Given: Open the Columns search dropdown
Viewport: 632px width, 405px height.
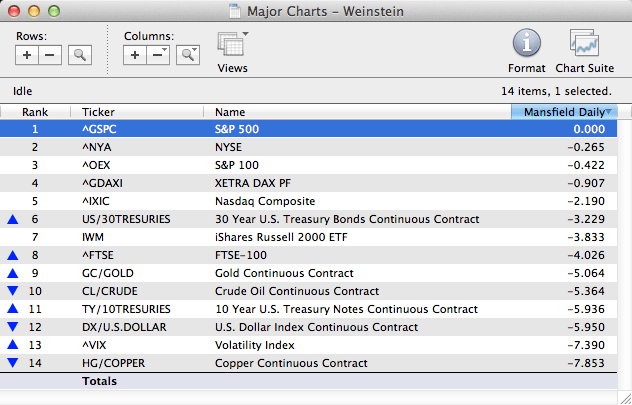Looking at the screenshot, I should (x=187, y=55).
